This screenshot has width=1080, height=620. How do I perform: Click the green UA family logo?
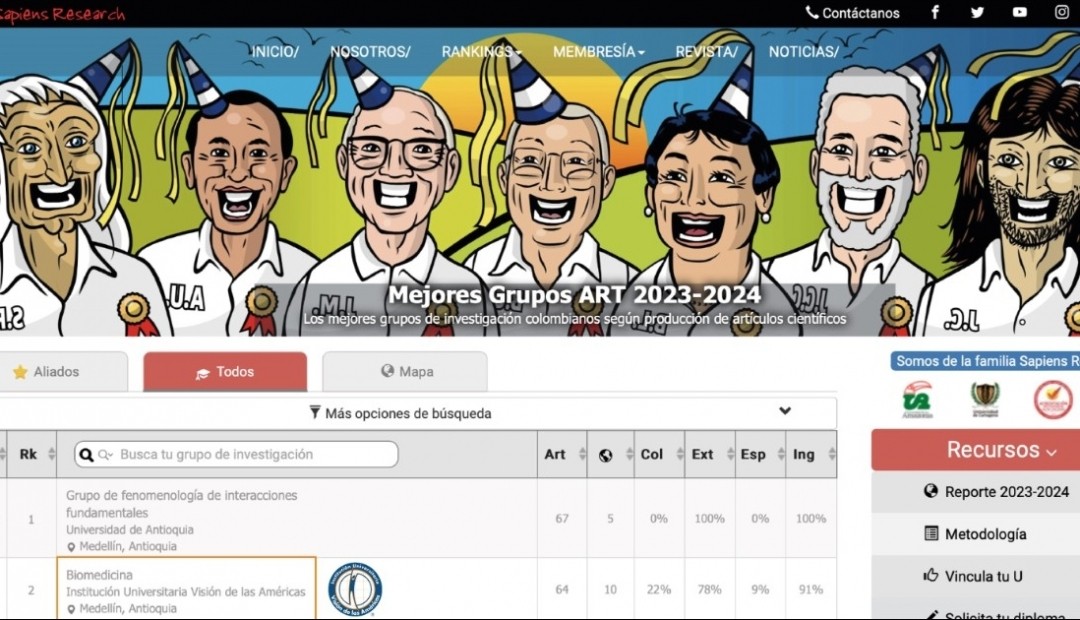point(917,400)
